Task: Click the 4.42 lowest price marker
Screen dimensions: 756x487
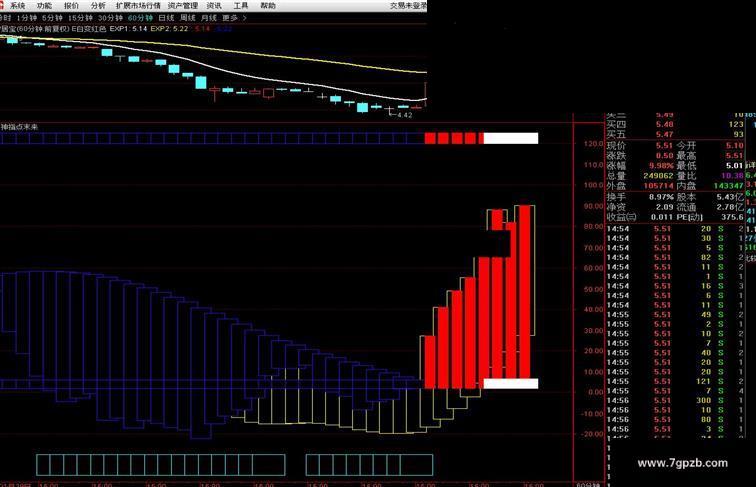Action: click(x=404, y=115)
